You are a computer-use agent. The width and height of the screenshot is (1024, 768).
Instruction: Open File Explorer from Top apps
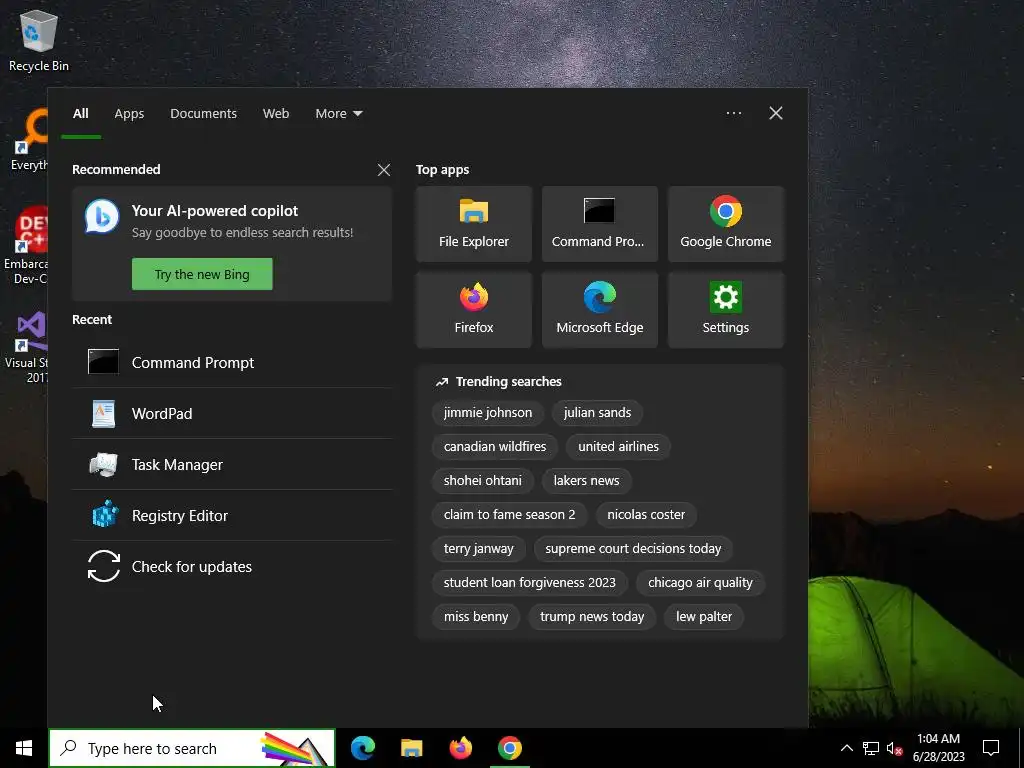(x=473, y=224)
